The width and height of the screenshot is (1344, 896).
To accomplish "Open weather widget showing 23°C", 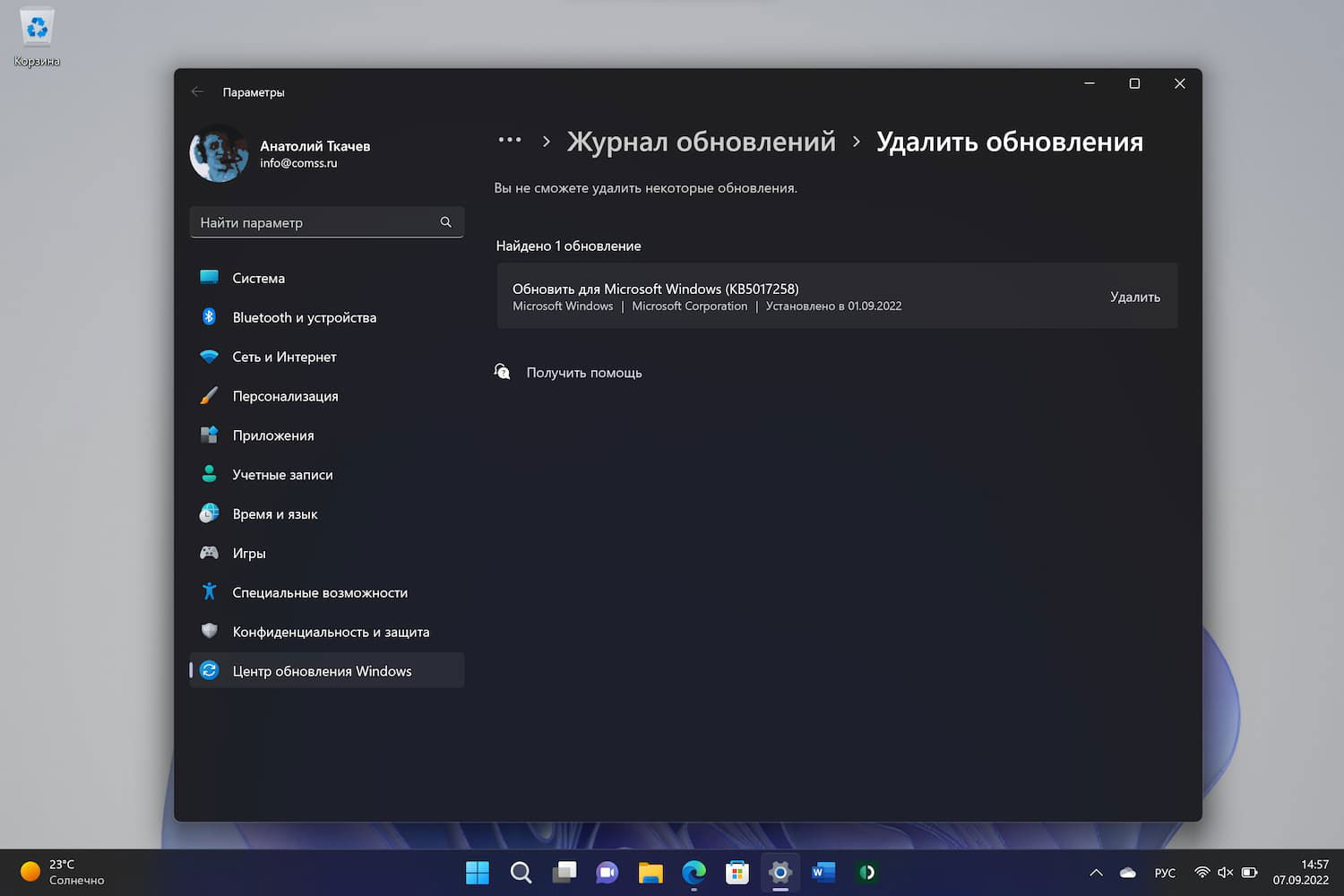I will point(63,872).
